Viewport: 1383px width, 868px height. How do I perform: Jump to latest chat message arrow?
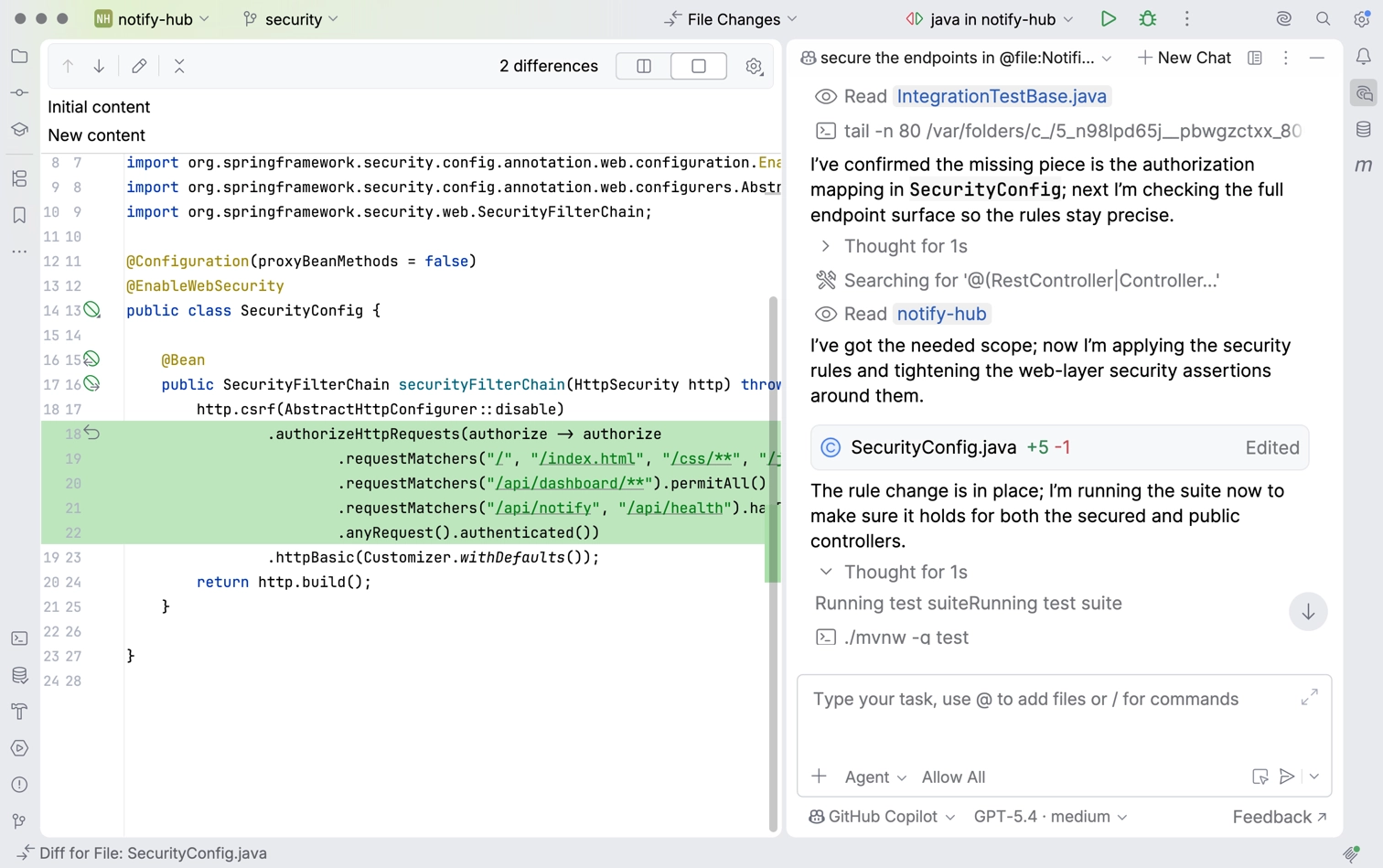[1308, 612]
